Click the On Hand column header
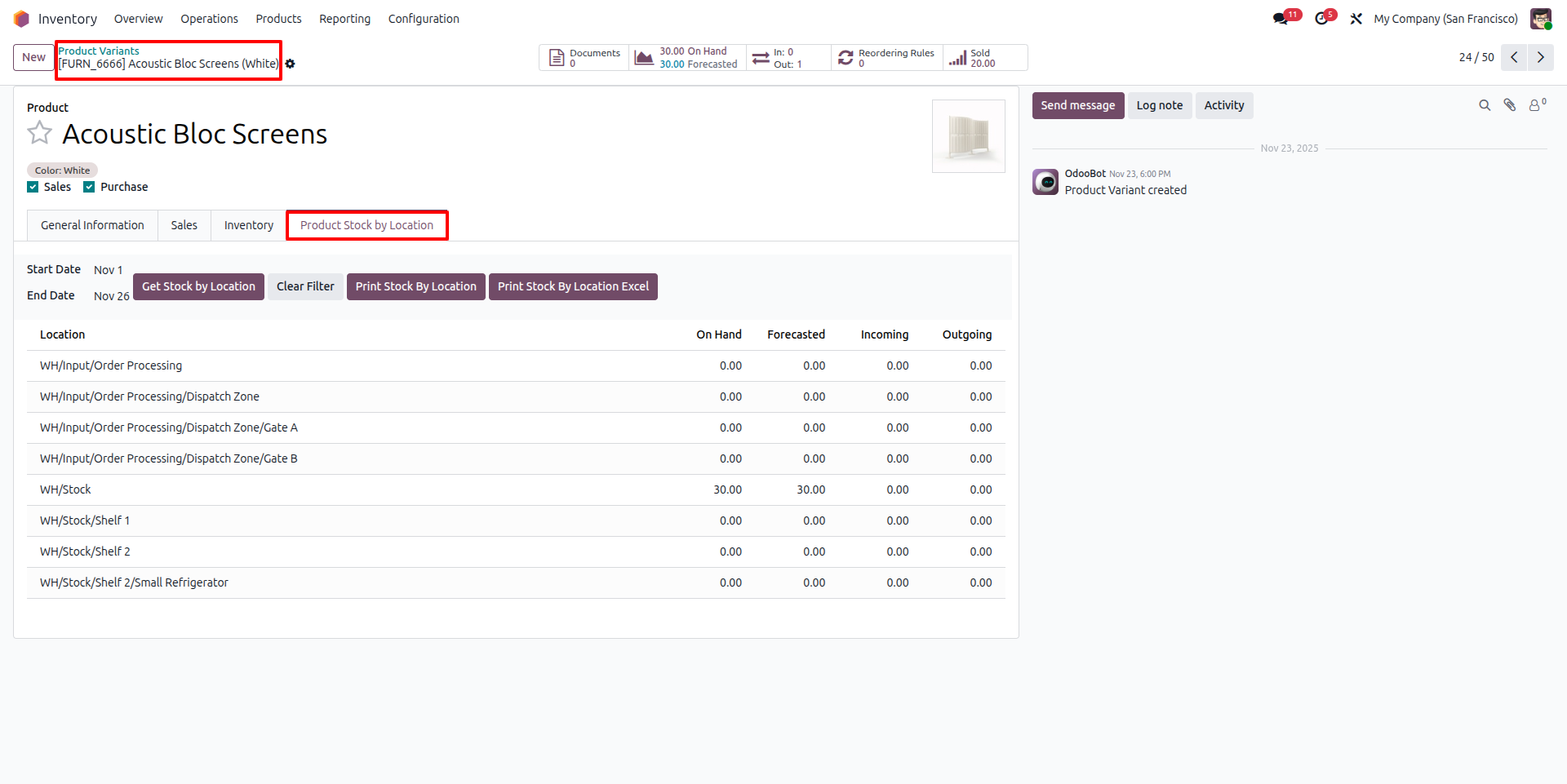 [x=718, y=334]
